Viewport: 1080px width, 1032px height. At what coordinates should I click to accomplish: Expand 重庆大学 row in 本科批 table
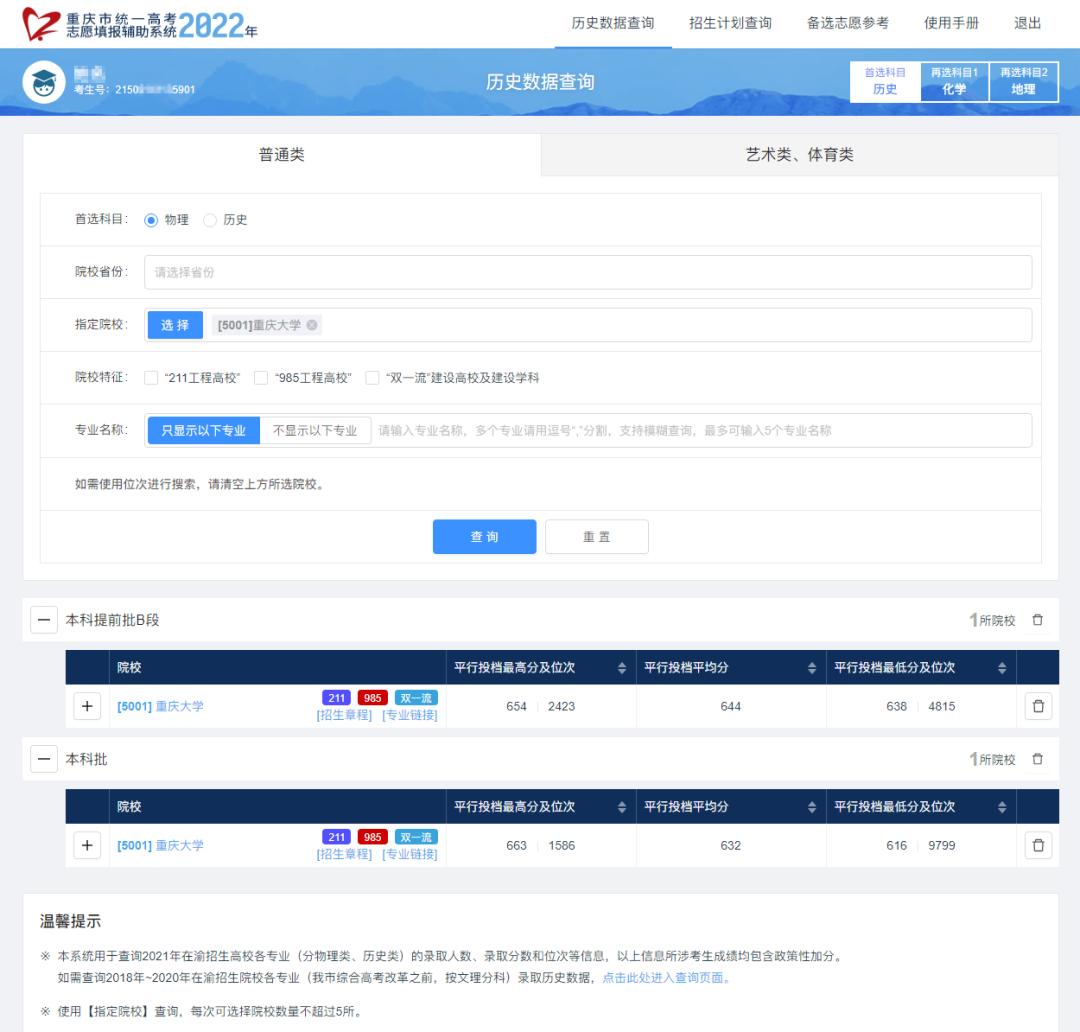(87, 845)
